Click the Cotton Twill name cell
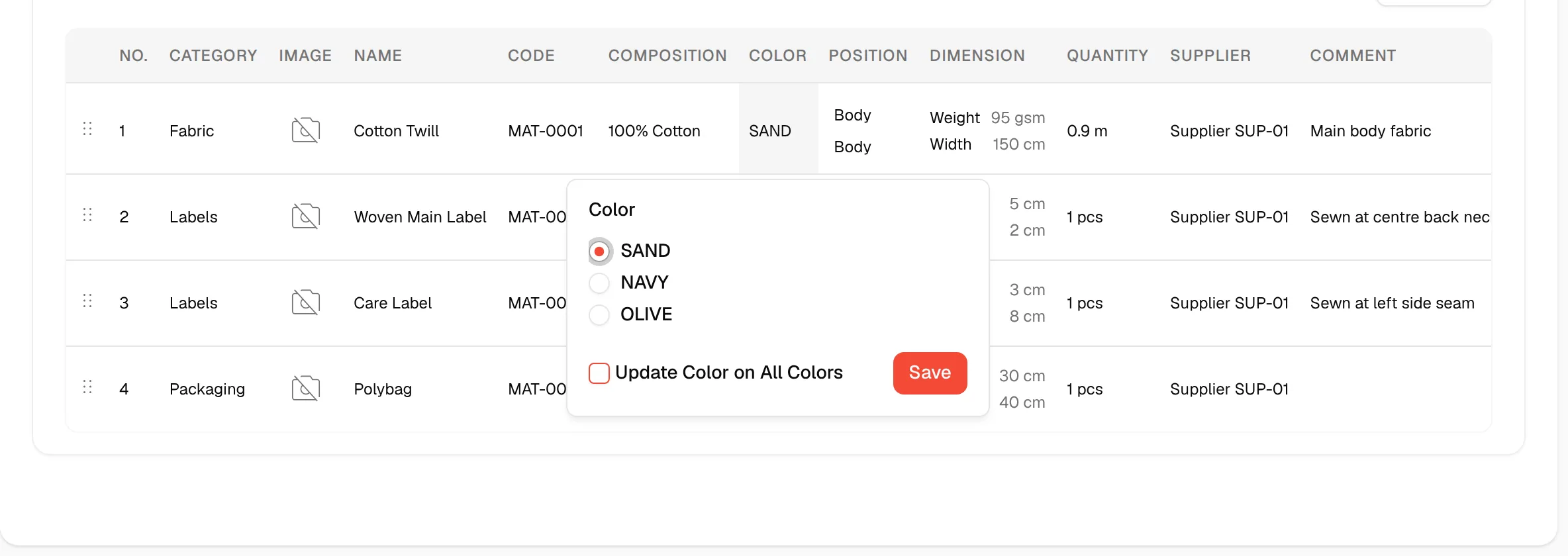 397,131
